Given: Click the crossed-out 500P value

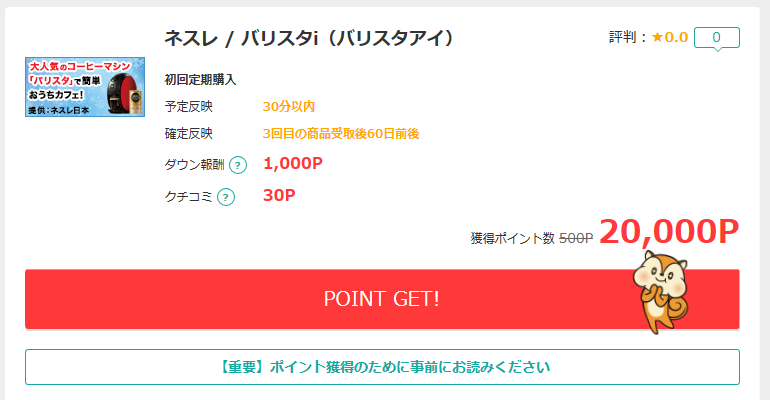Looking at the screenshot, I should (576, 238).
